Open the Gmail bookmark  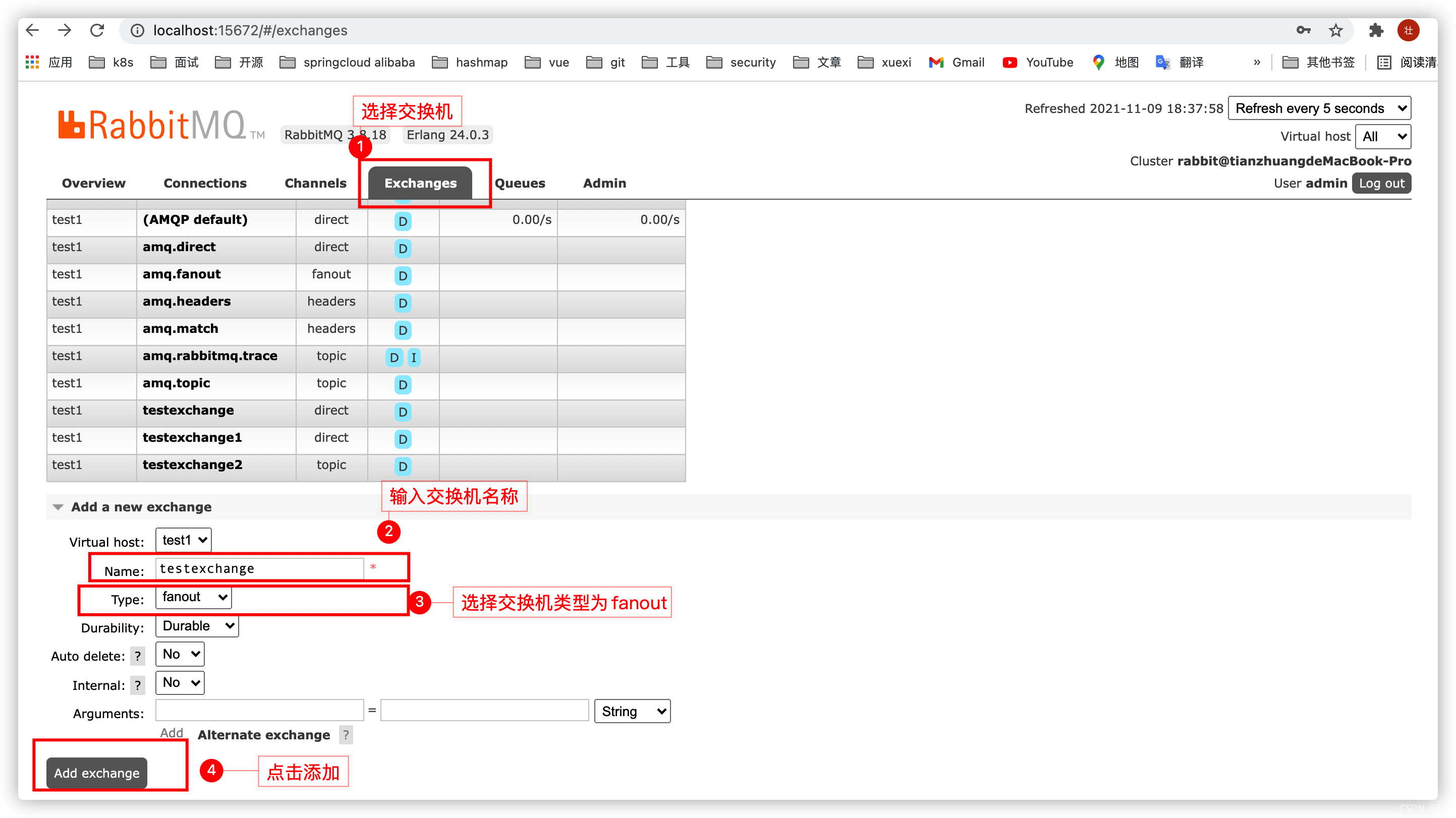click(957, 62)
